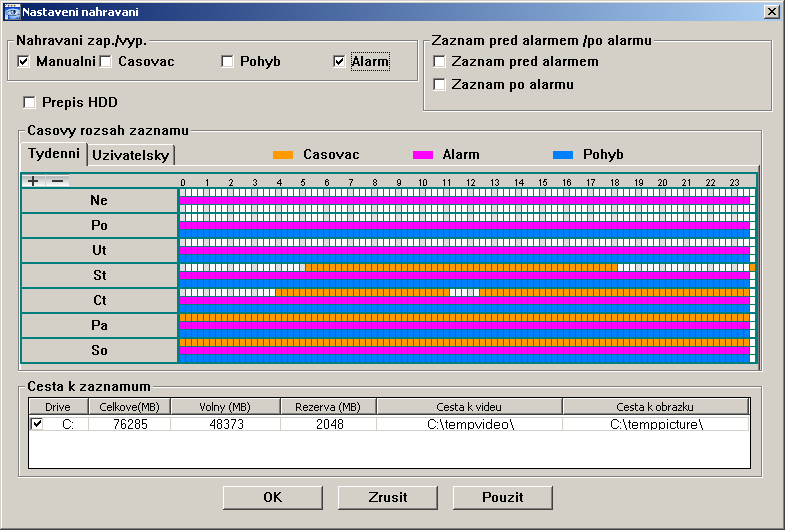Click hour 18 label in timeline header

click(x=615, y=183)
